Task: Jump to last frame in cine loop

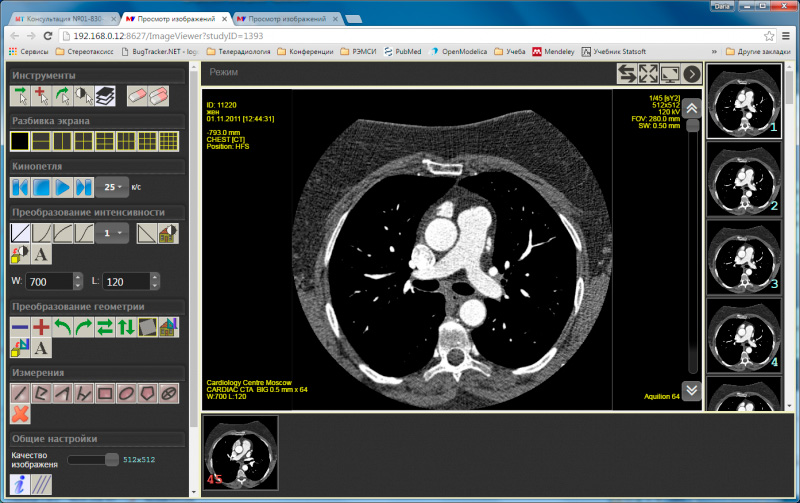Action: tap(84, 187)
